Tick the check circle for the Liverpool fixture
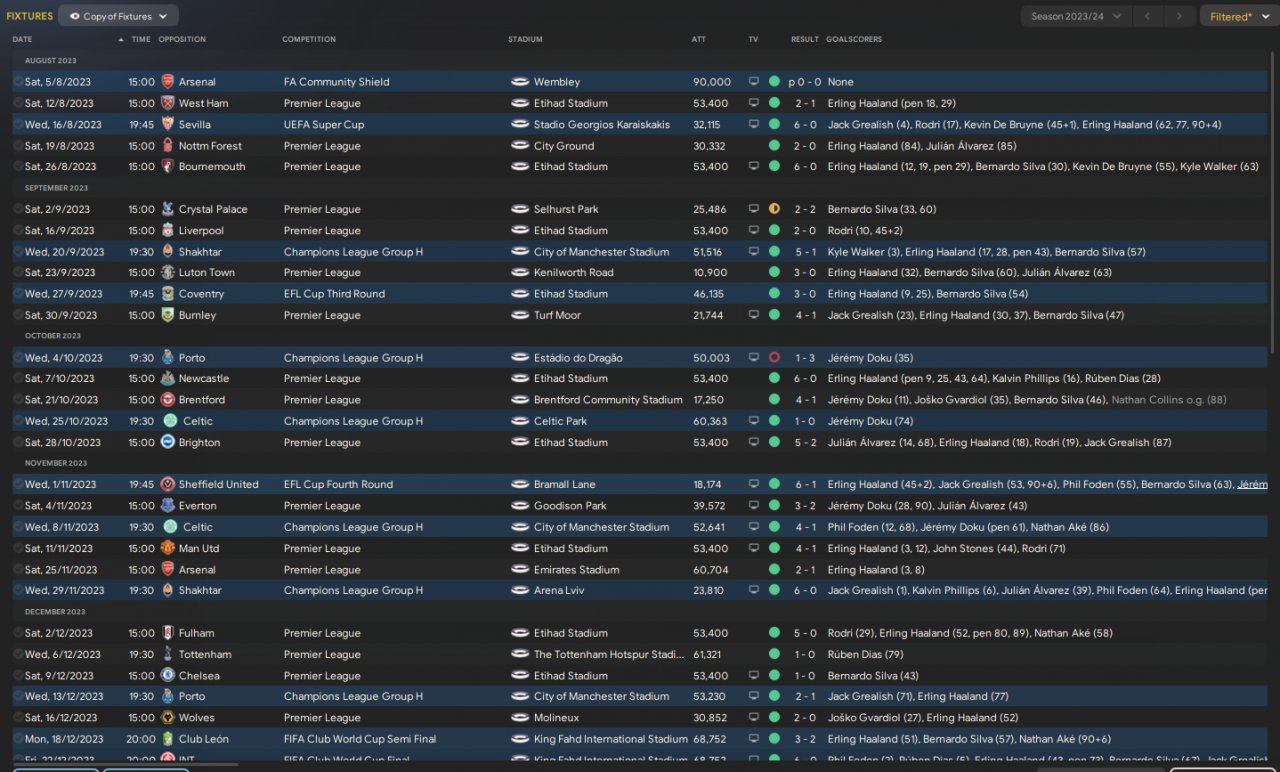The width and height of the screenshot is (1280, 772). click(x=18, y=231)
